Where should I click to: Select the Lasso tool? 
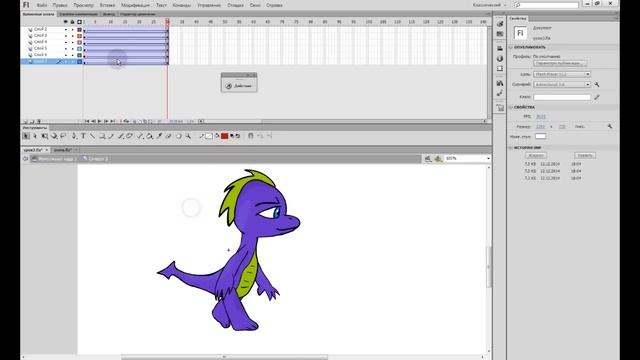pos(63,136)
